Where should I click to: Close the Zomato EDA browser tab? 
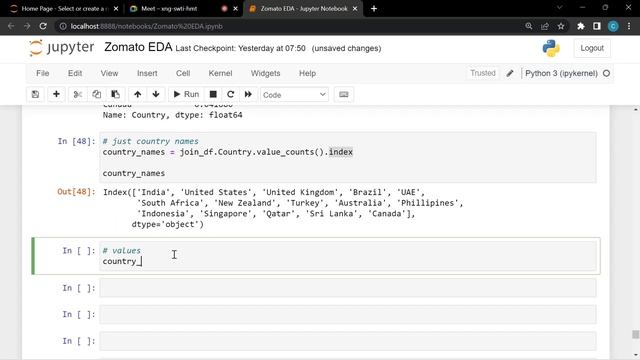tap(355, 9)
